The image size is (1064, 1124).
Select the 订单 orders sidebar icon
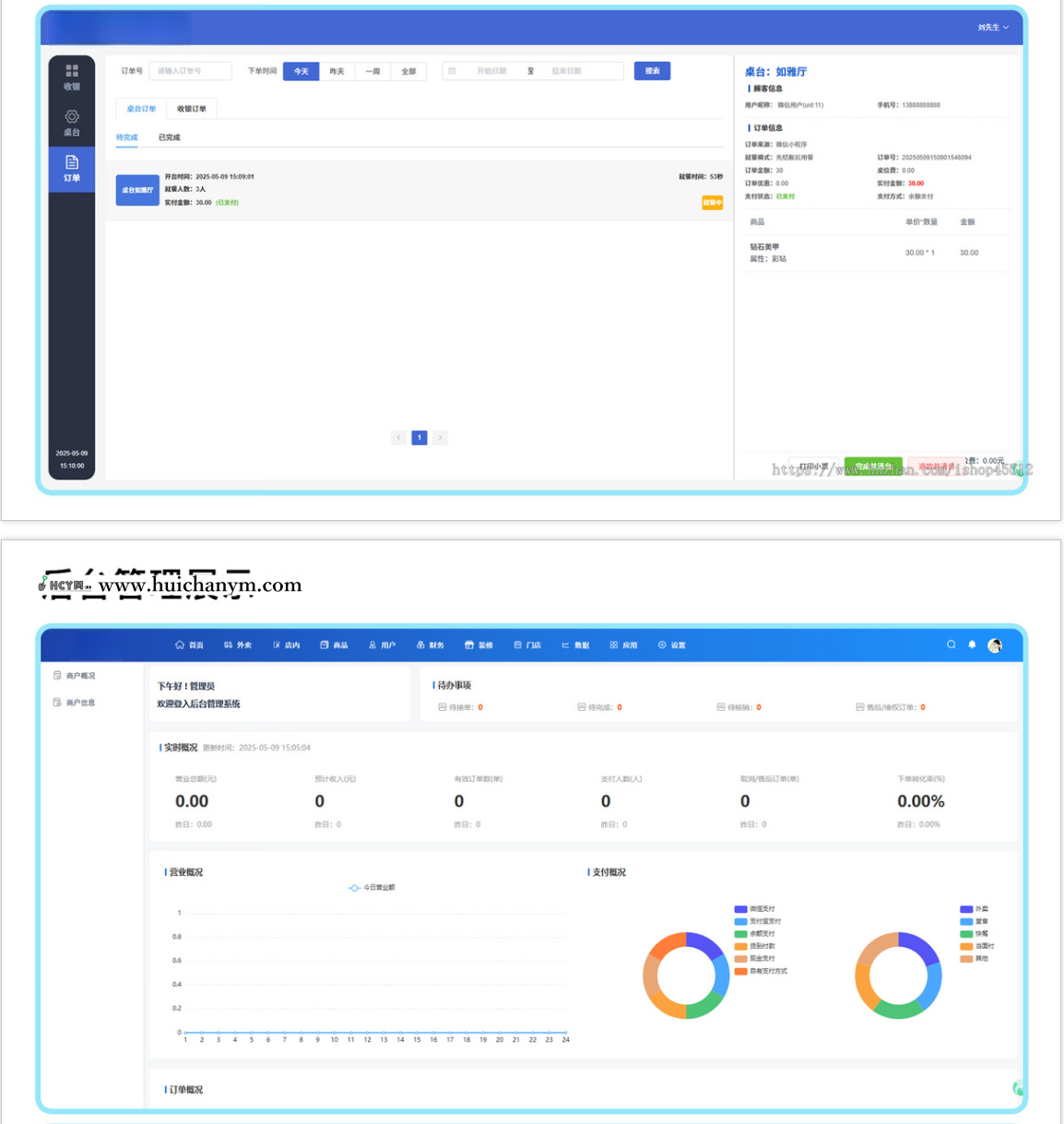72,168
